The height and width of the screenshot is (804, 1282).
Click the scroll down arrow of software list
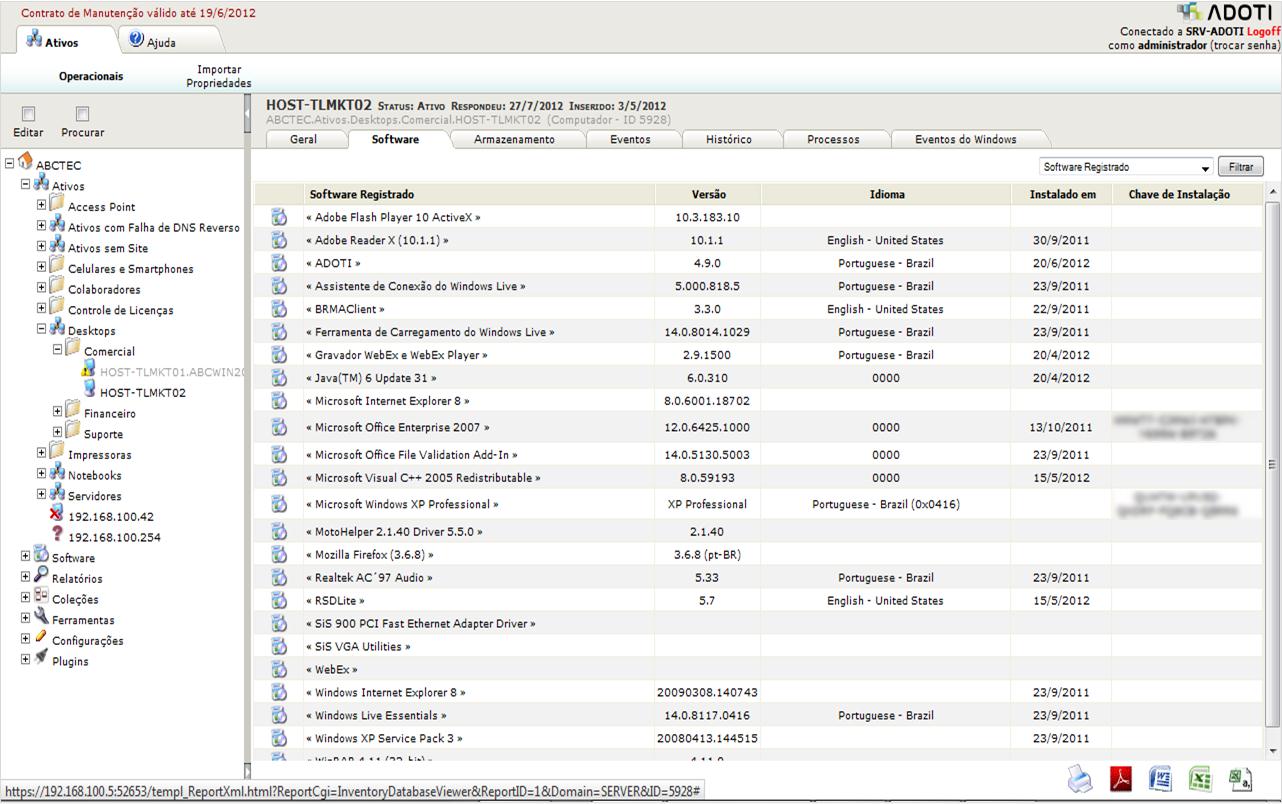coord(1273,751)
